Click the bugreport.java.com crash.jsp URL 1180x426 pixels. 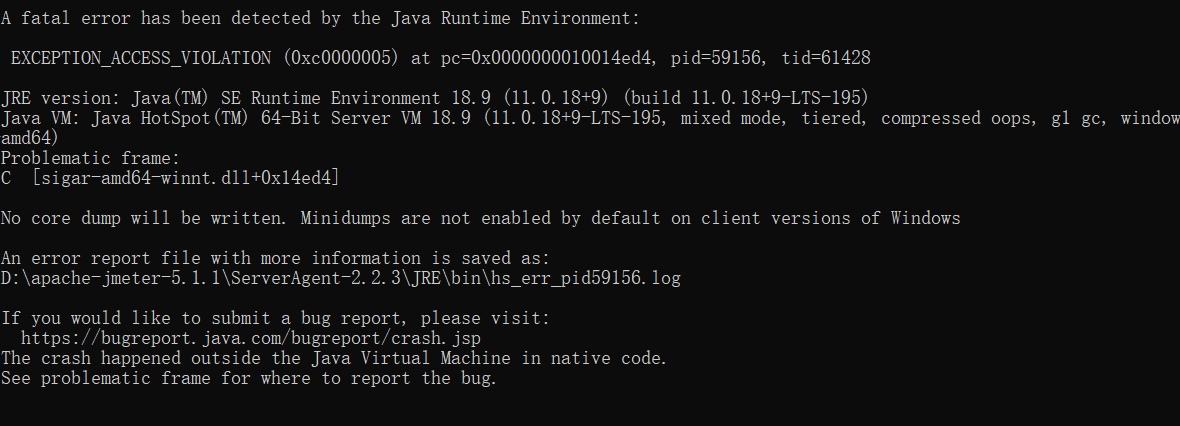pos(251,339)
